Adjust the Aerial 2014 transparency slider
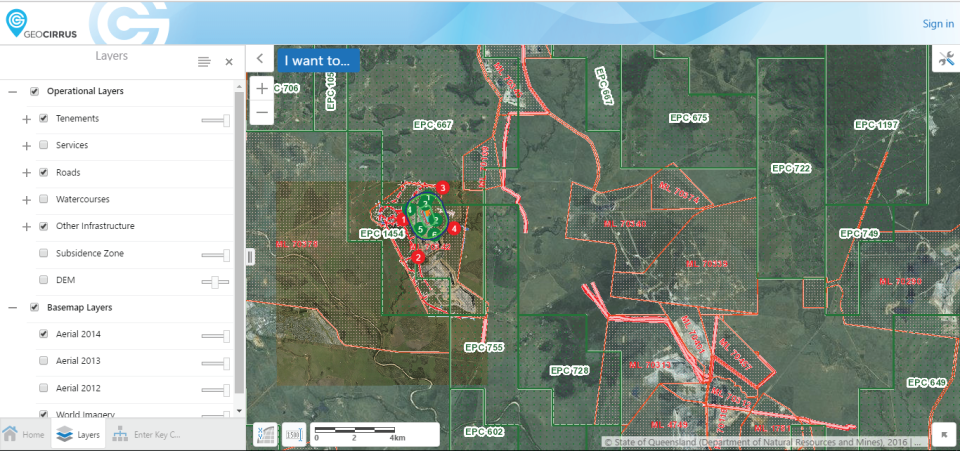 click(216, 336)
